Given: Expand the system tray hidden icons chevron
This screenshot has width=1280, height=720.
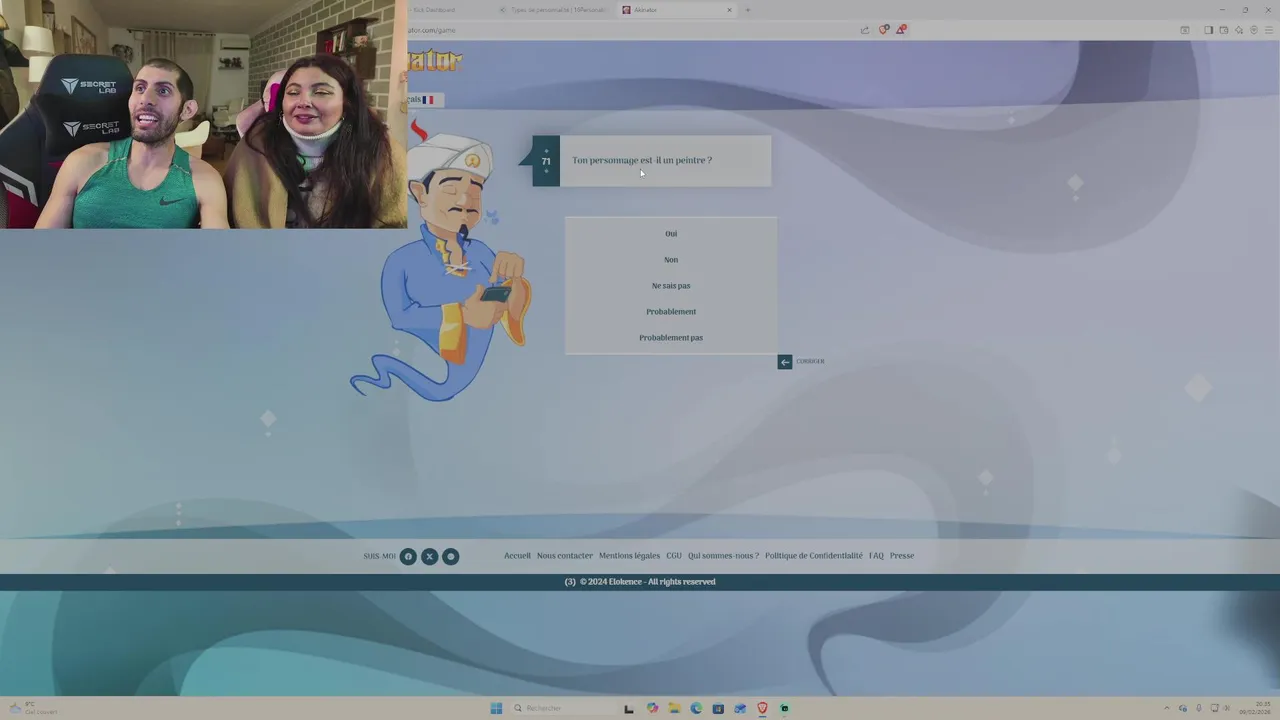Looking at the screenshot, I should pos(1166,708).
